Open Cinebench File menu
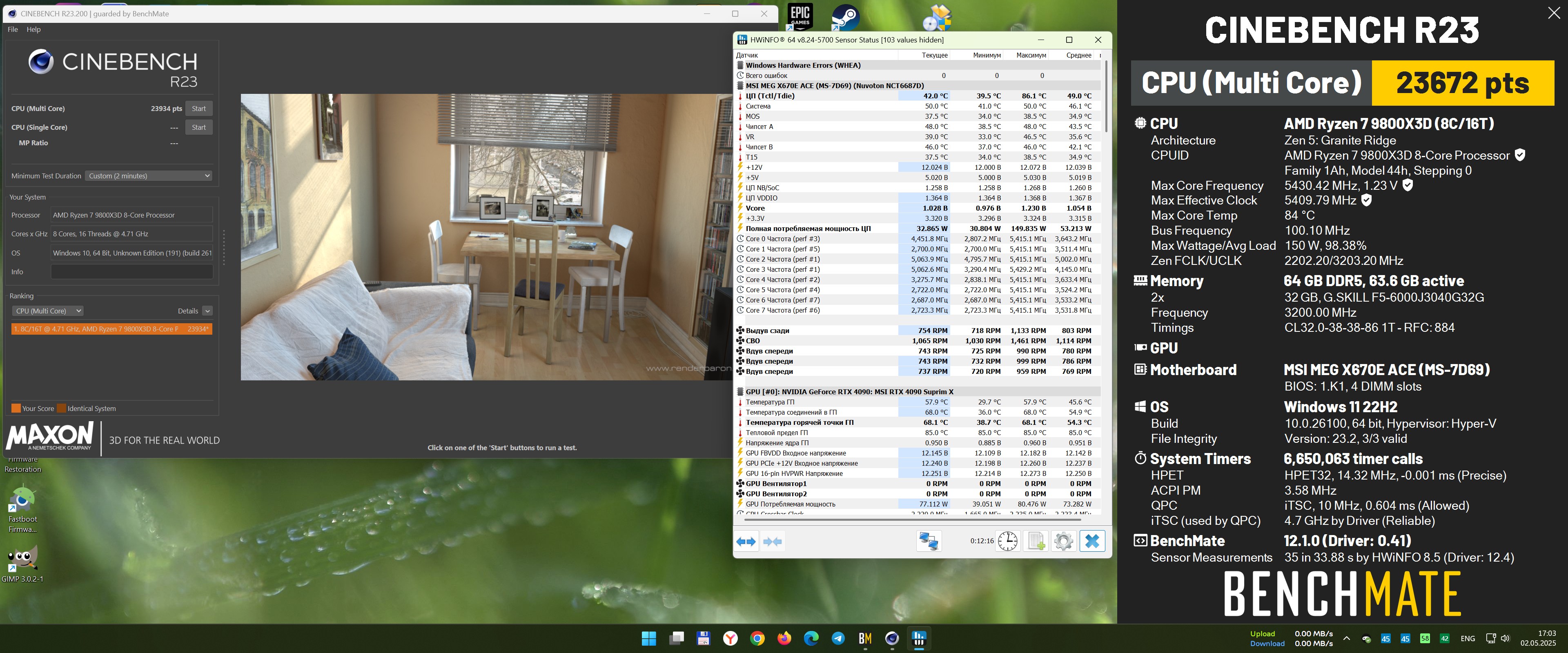Viewport: 1568px width, 653px height. tap(13, 29)
